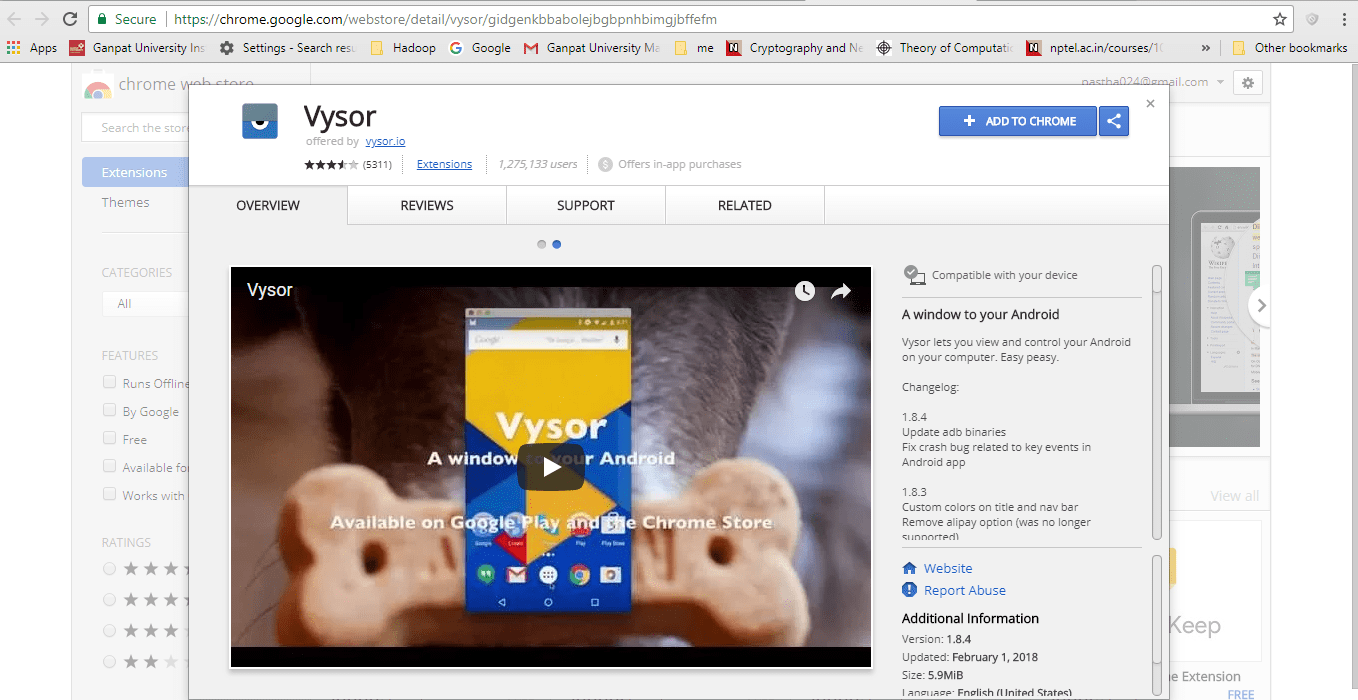Click the browser forward arrow
This screenshot has width=1358, height=700.
[42, 19]
